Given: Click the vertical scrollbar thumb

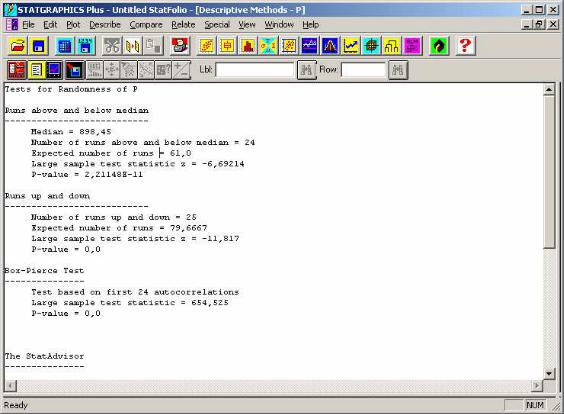Looking at the screenshot, I should point(549,172).
